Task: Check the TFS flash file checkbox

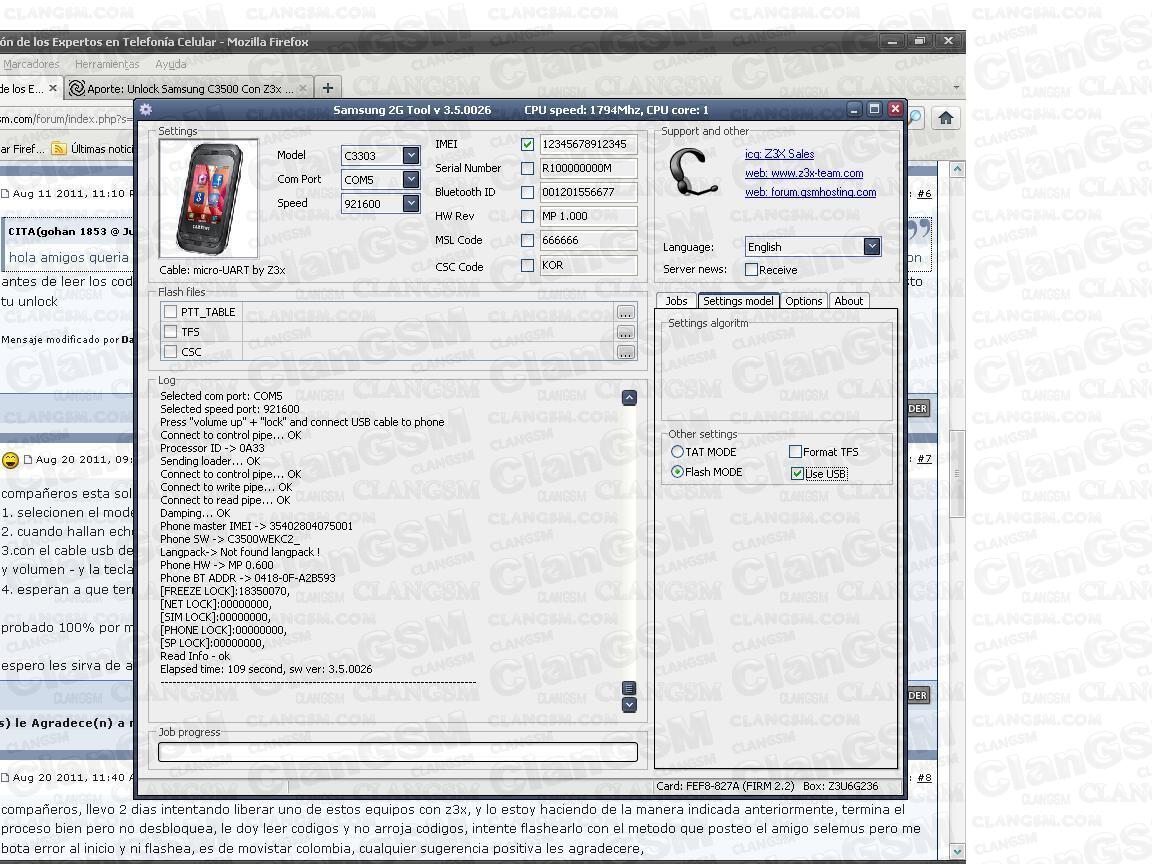Action: point(170,331)
